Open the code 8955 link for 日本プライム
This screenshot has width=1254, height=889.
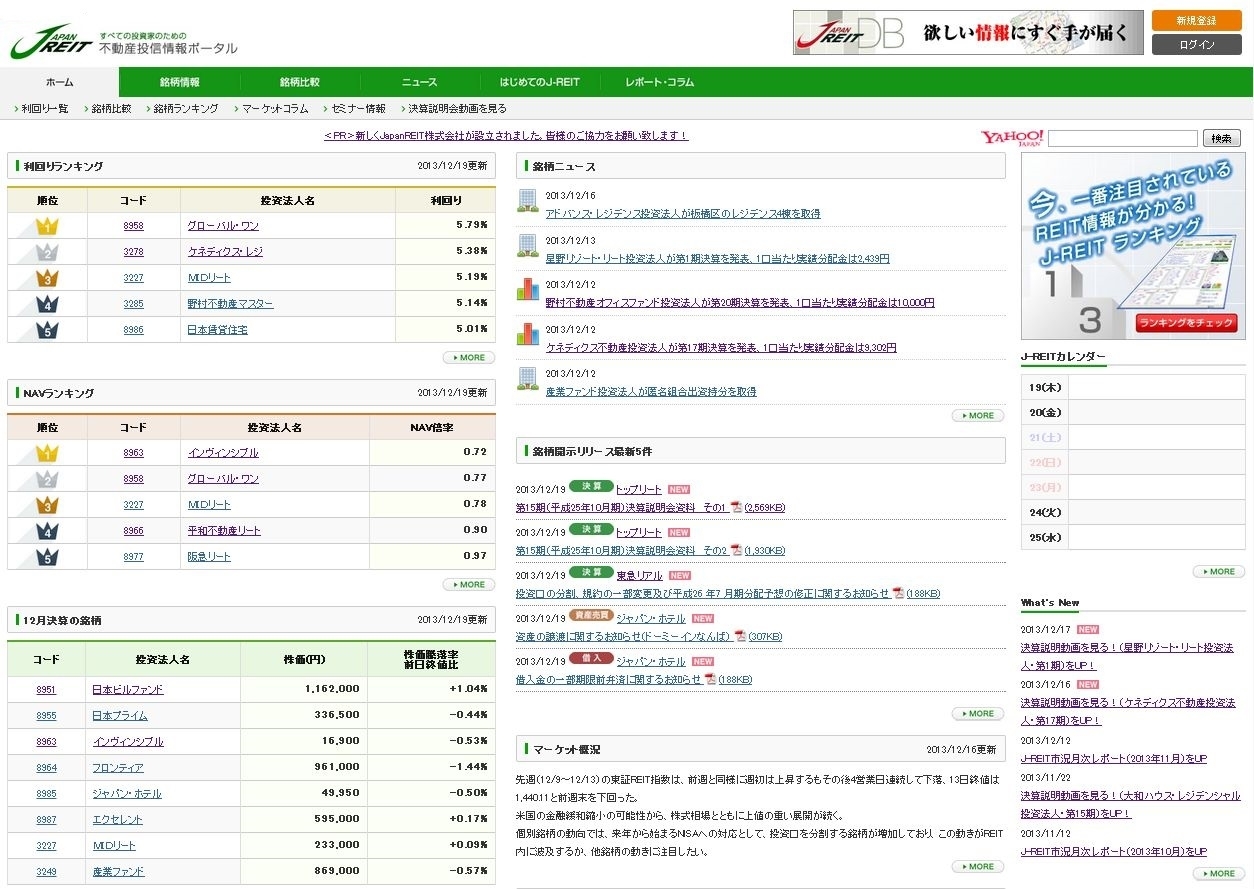click(x=46, y=716)
